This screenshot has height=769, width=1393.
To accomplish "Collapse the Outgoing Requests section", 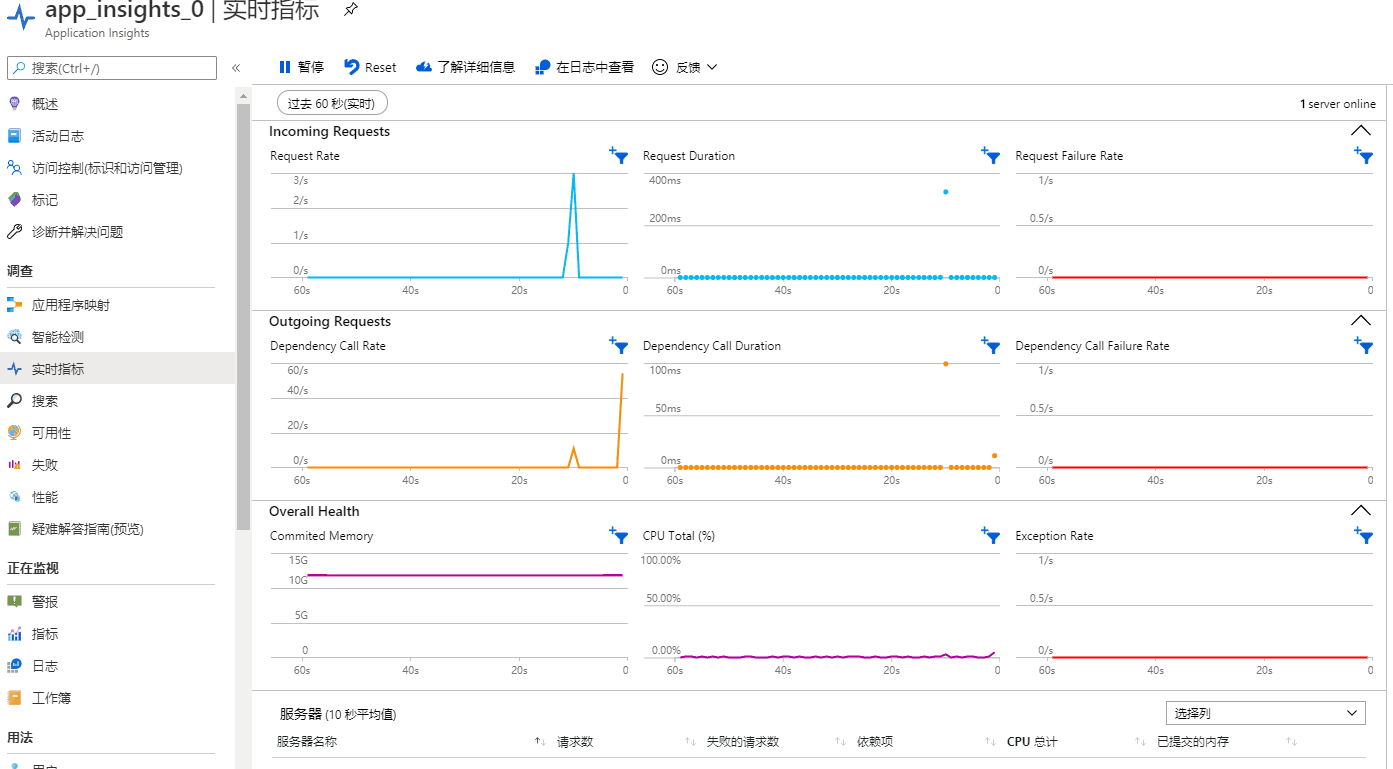I will [1361, 321].
